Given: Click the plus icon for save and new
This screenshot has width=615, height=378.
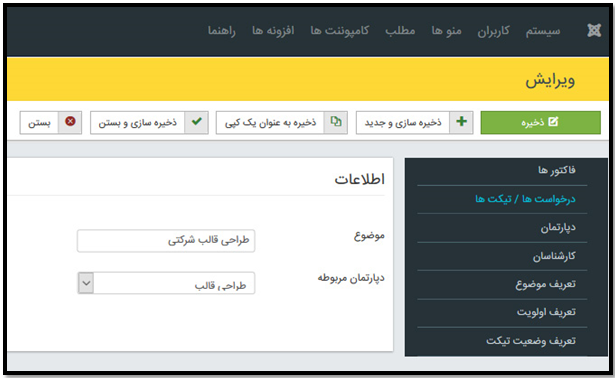Looking at the screenshot, I should point(461,122).
